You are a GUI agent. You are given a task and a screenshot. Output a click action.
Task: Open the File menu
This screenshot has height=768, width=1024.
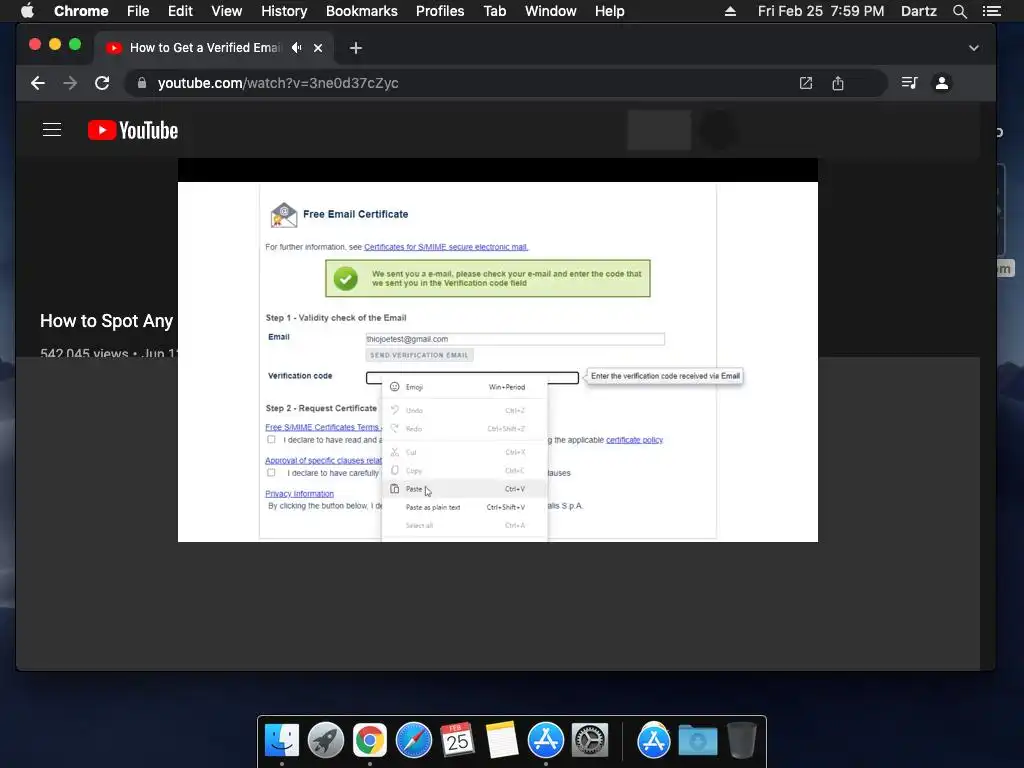click(138, 11)
